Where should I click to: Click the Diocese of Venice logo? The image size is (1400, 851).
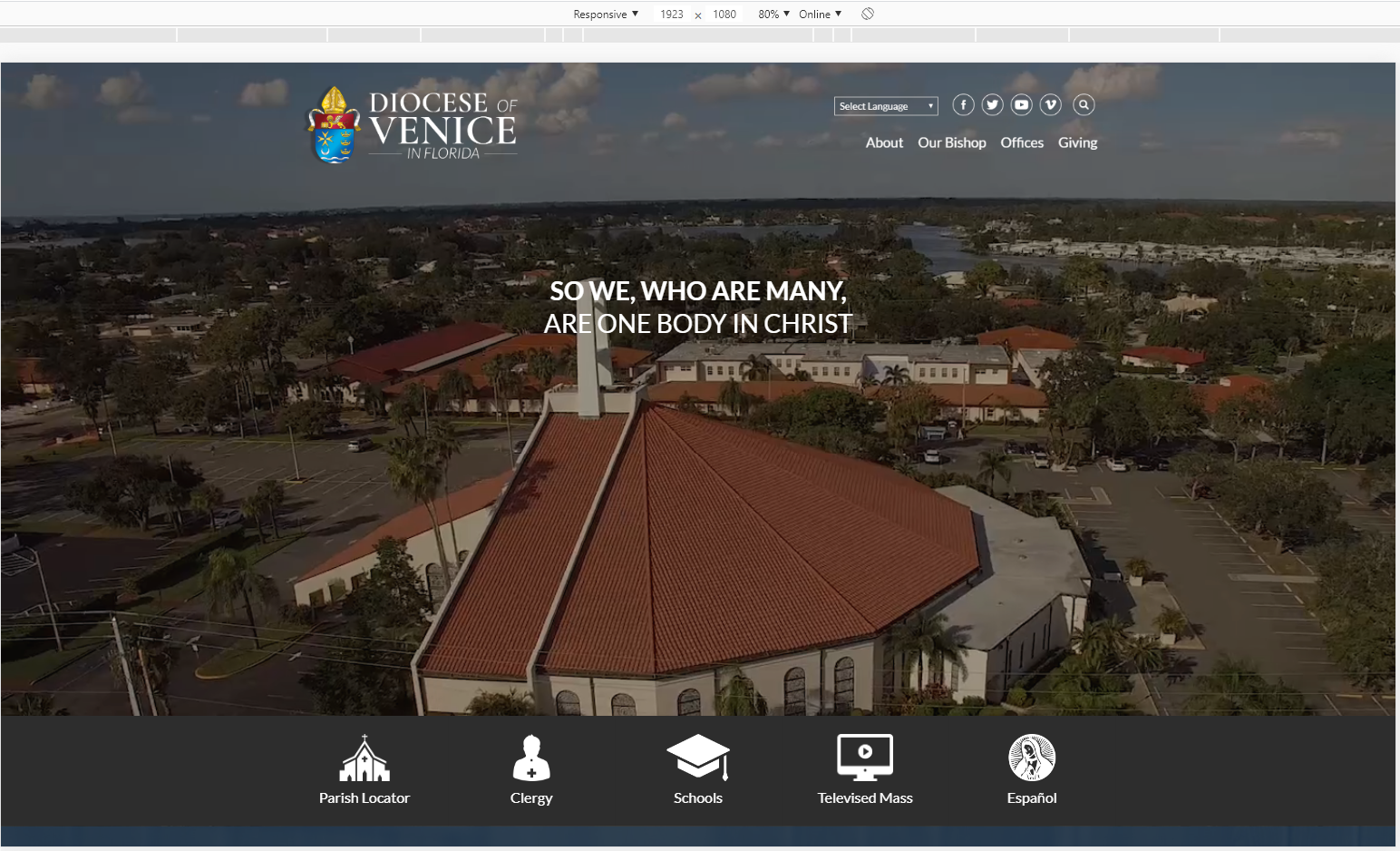tap(413, 126)
